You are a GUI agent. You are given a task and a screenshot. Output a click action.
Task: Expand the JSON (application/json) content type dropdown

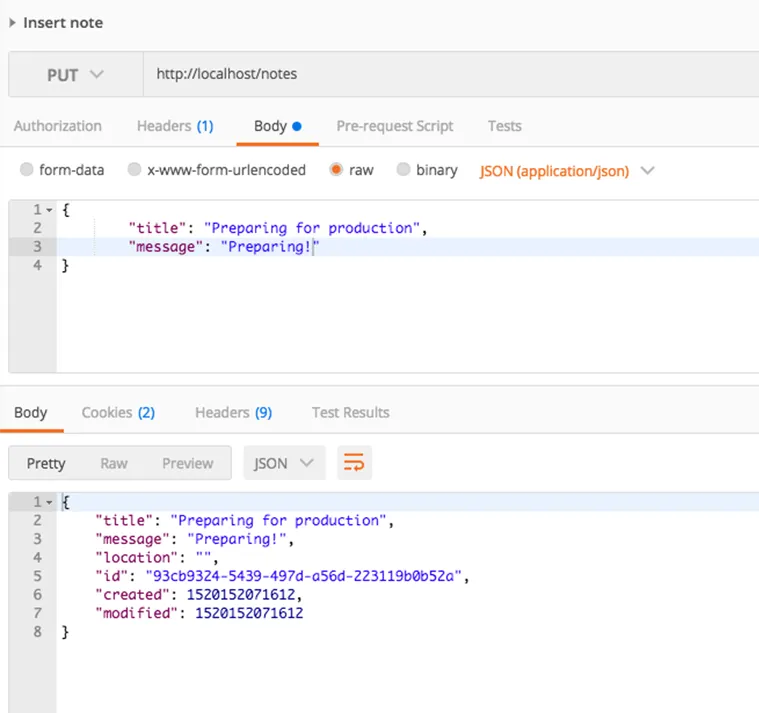pyautogui.click(x=567, y=171)
